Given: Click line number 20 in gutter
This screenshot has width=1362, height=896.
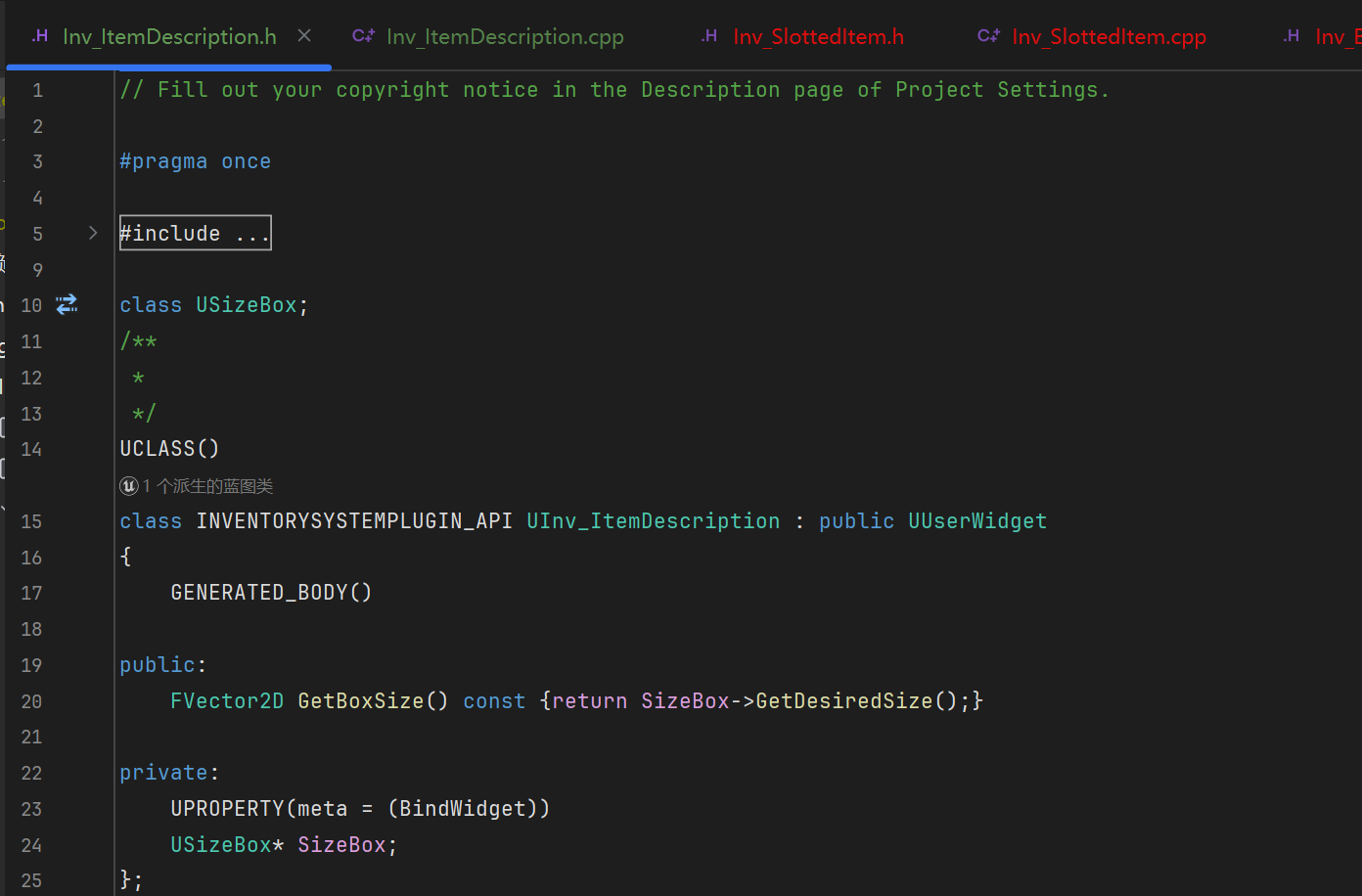Looking at the screenshot, I should click(x=31, y=701).
